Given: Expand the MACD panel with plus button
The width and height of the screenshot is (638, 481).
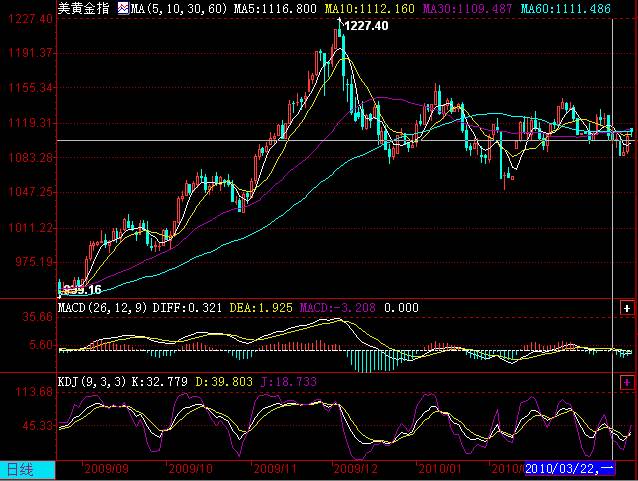Looking at the screenshot, I should coord(627,308).
